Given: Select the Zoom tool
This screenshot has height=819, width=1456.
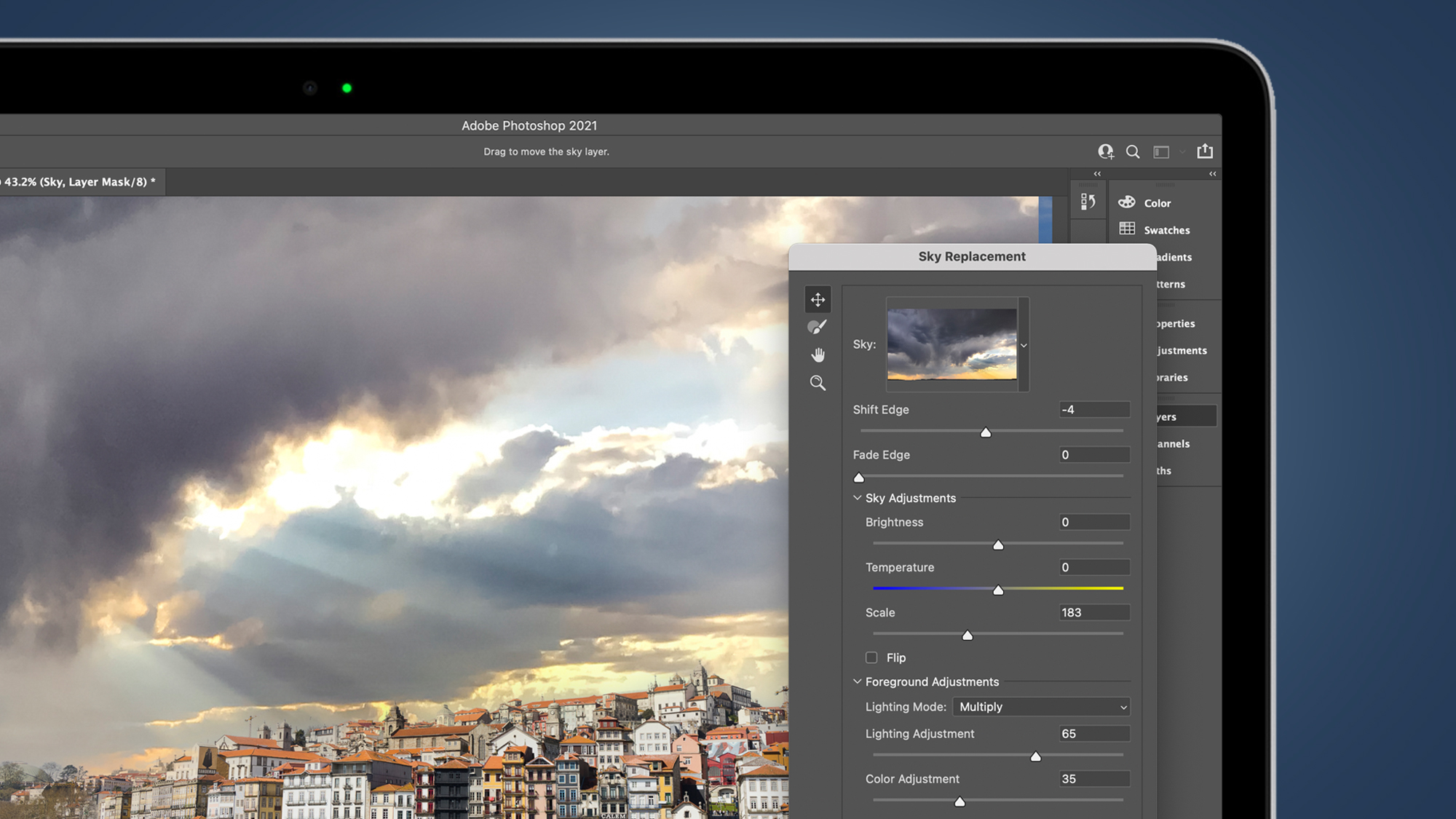Looking at the screenshot, I should 819,382.
